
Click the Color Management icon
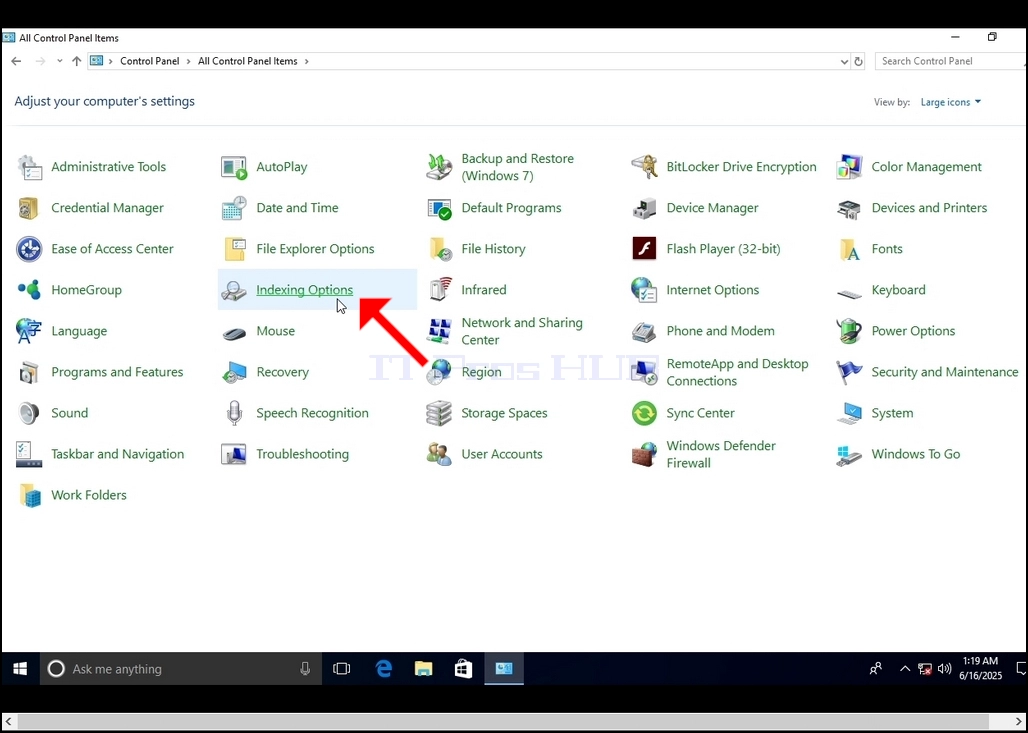pos(850,167)
